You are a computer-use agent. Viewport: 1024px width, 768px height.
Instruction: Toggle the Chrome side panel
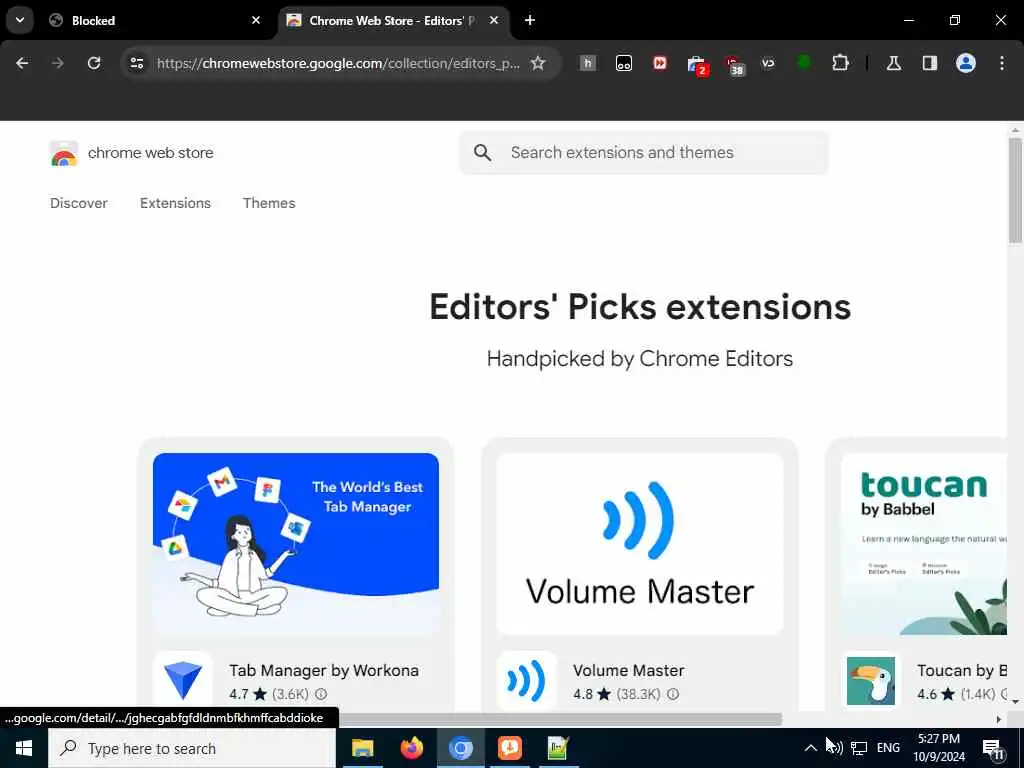click(929, 63)
